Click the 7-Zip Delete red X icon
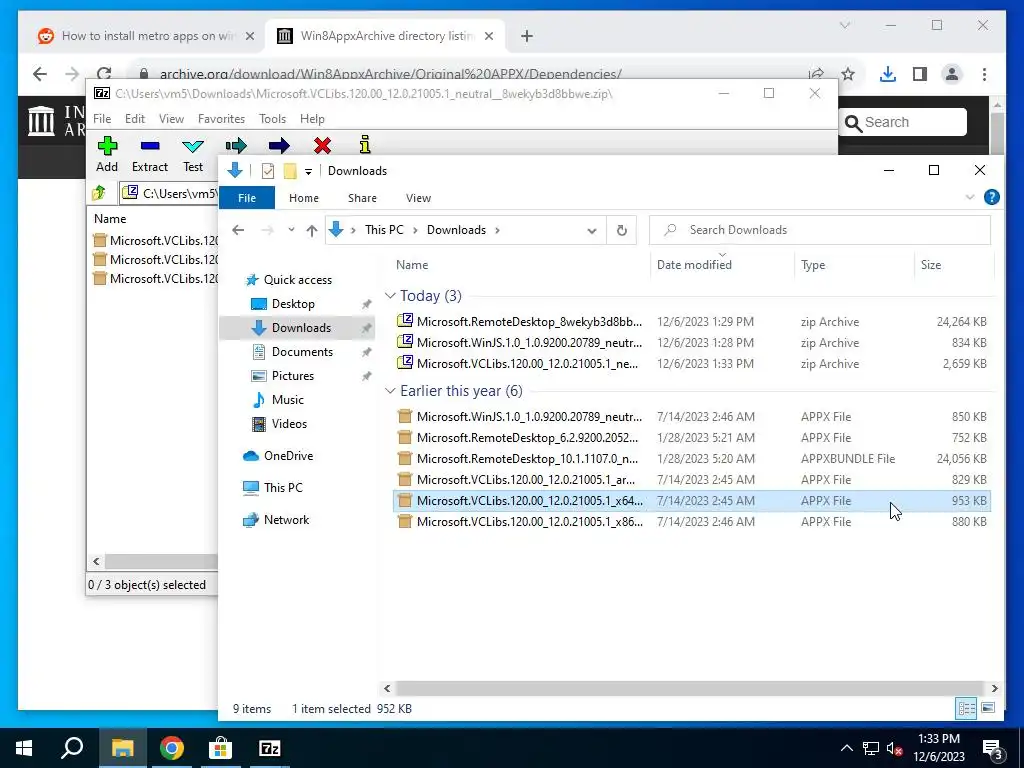This screenshot has height=768, width=1024. point(322,145)
